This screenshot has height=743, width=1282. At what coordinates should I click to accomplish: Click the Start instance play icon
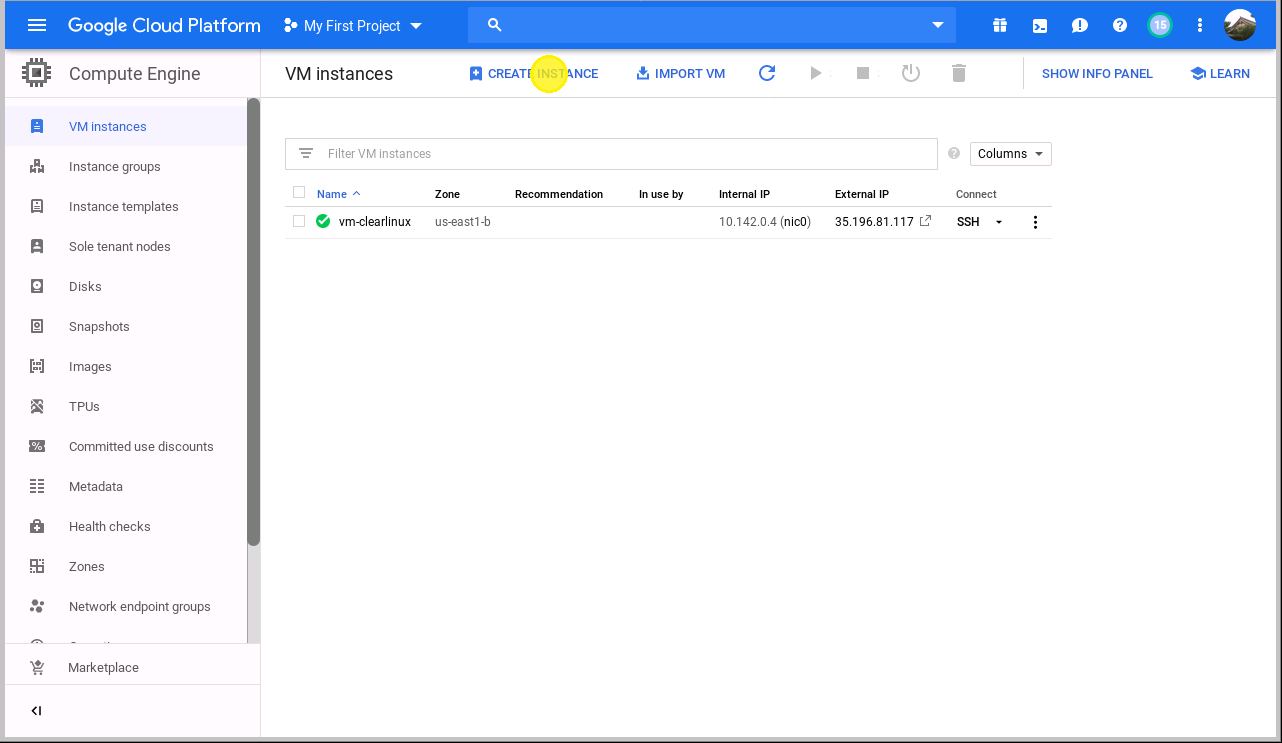click(x=816, y=73)
